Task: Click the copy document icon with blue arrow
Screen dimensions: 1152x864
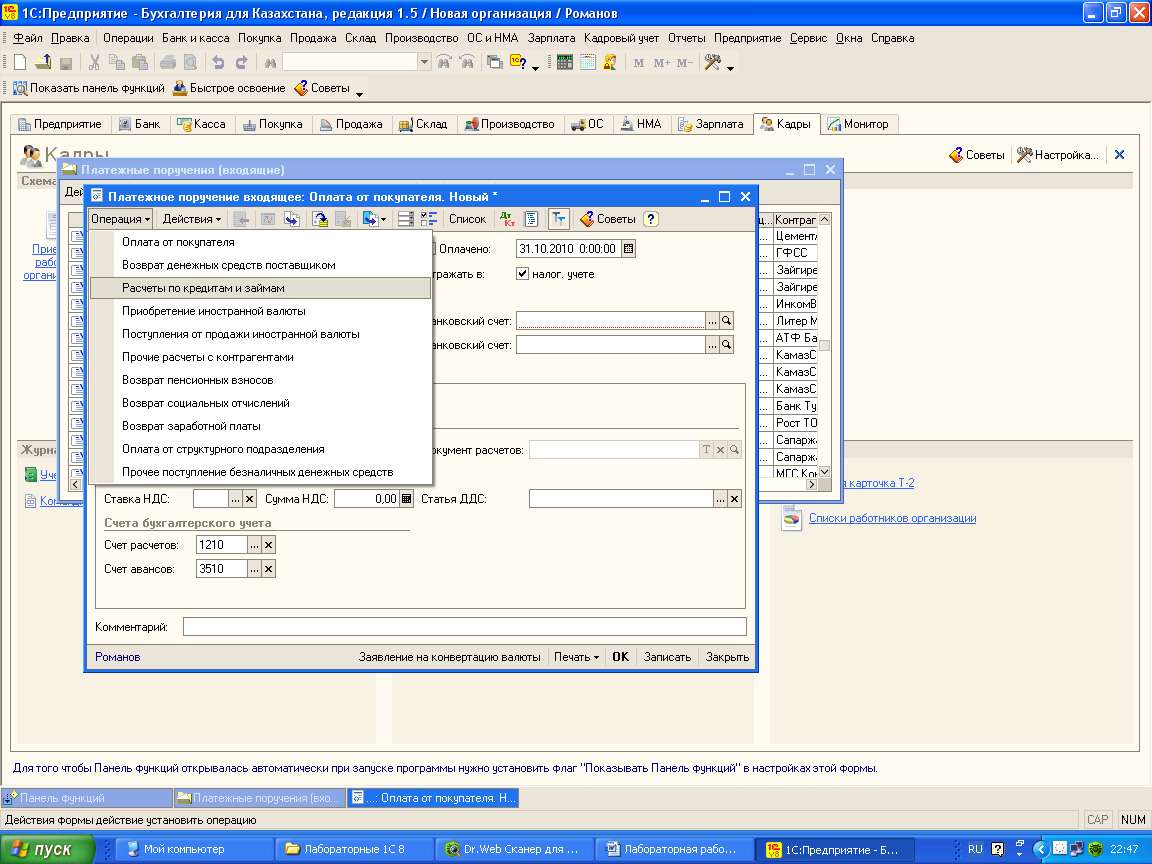Action: click(x=292, y=219)
